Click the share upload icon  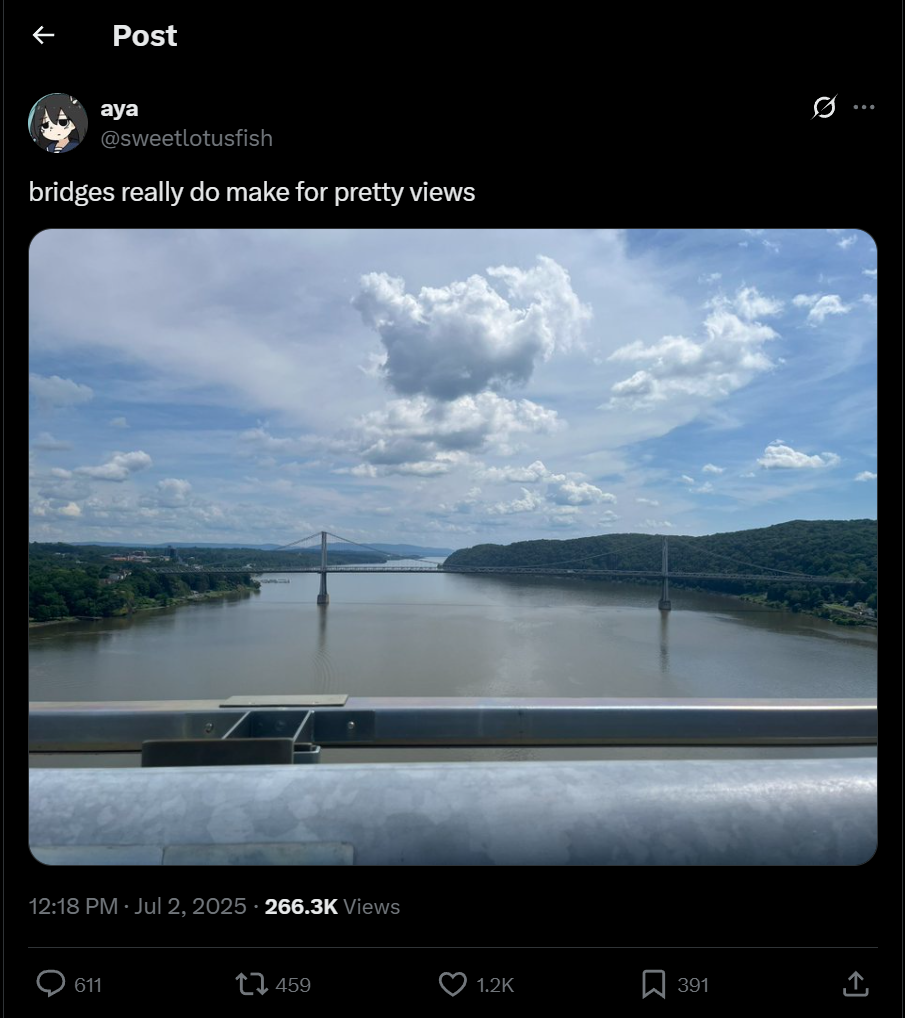click(x=856, y=983)
